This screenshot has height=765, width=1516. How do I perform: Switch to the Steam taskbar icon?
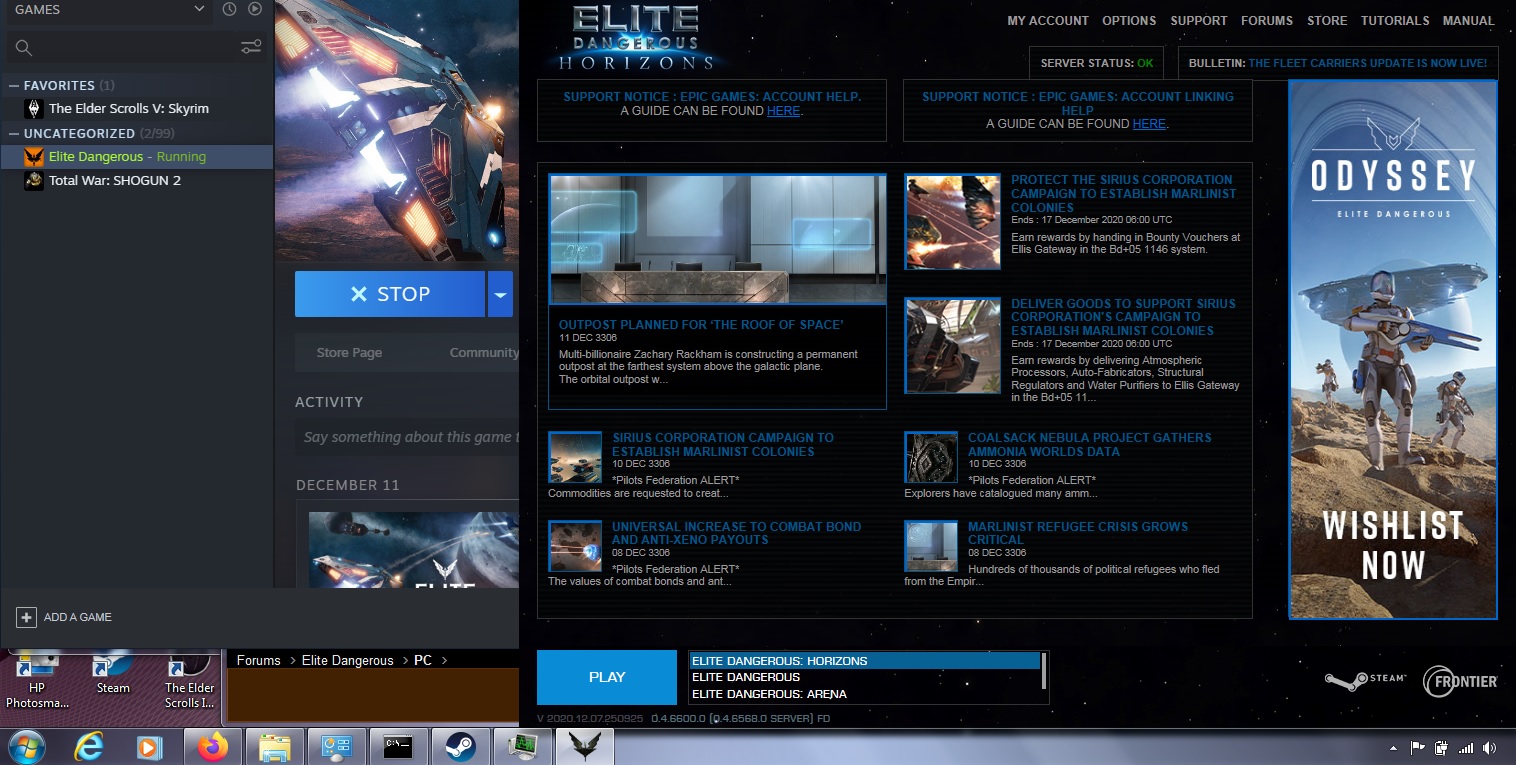(460, 746)
